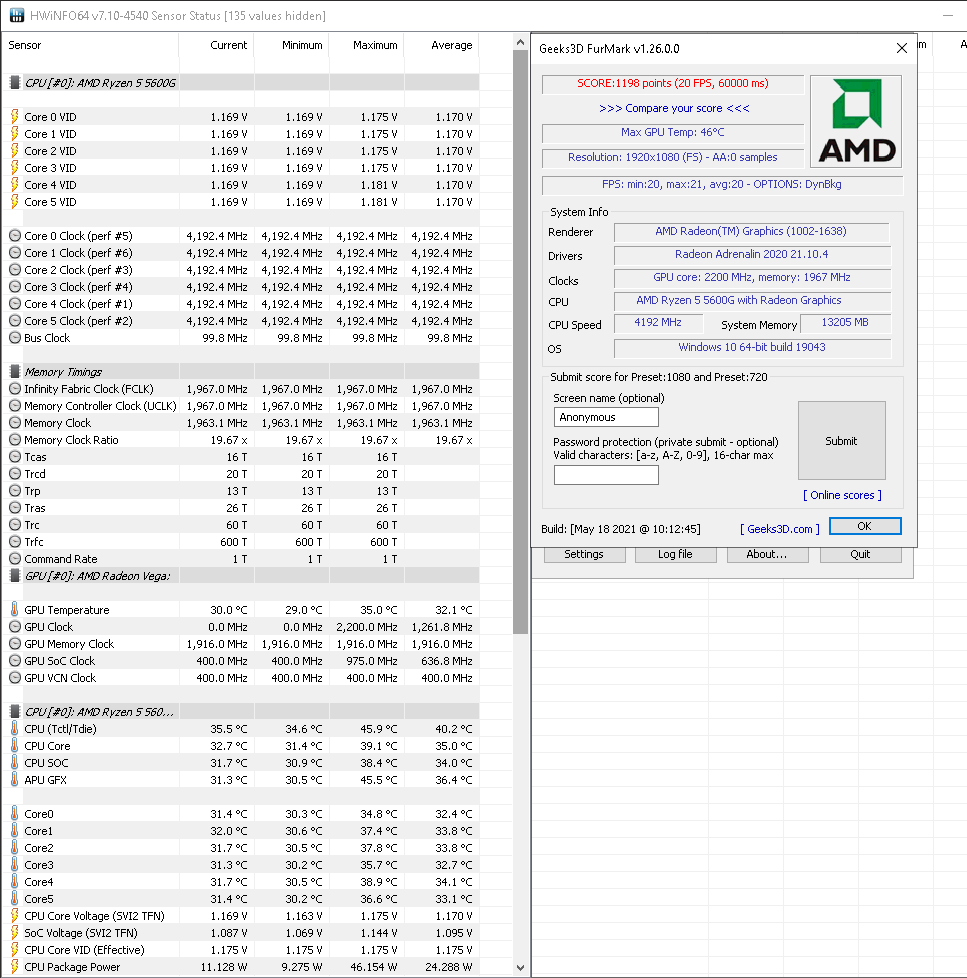
Task: Click the thermometer icon beside APU GFX
Action: tap(14, 780)
